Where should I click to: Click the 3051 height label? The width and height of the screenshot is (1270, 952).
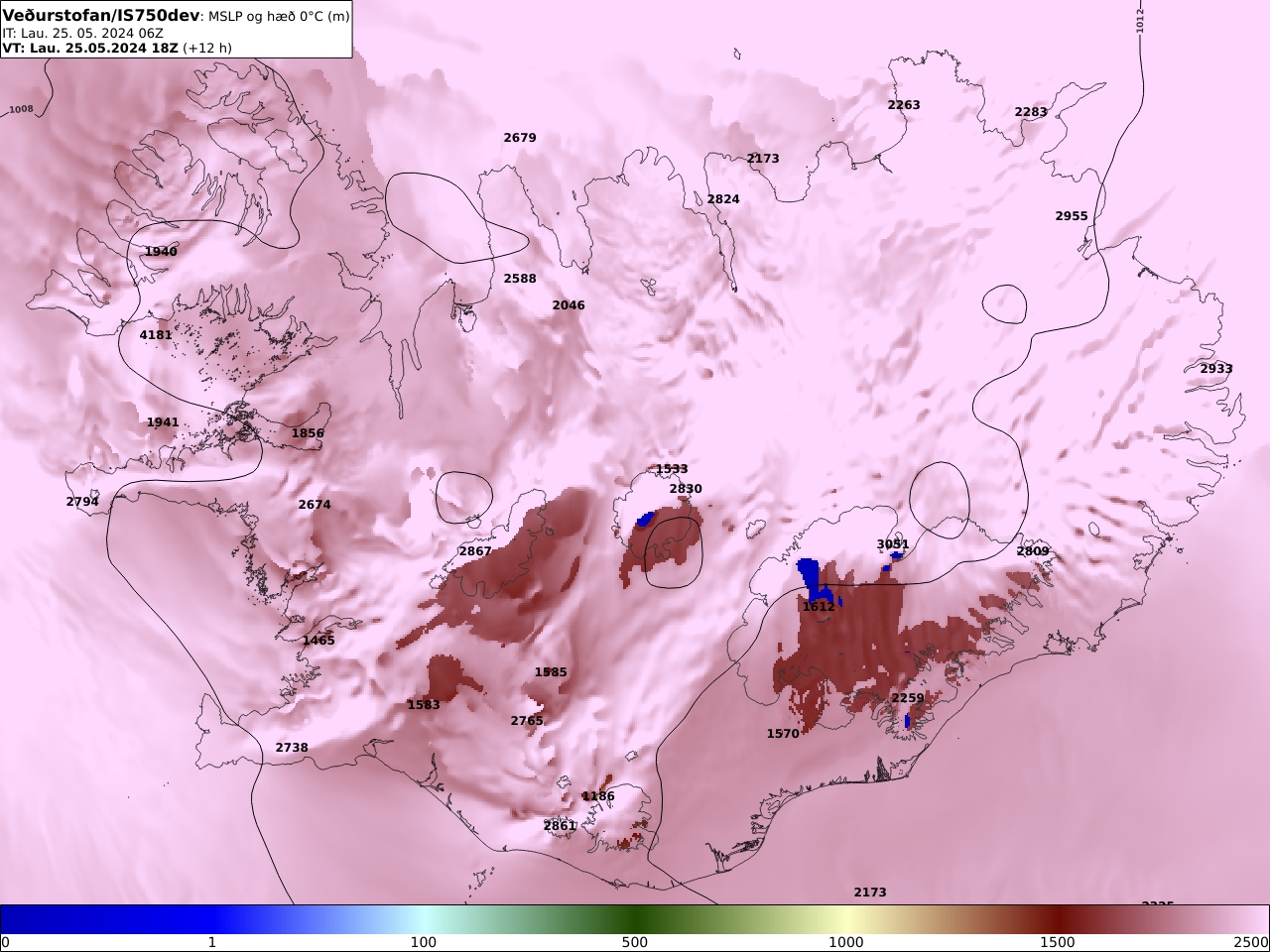click(893, 544)
